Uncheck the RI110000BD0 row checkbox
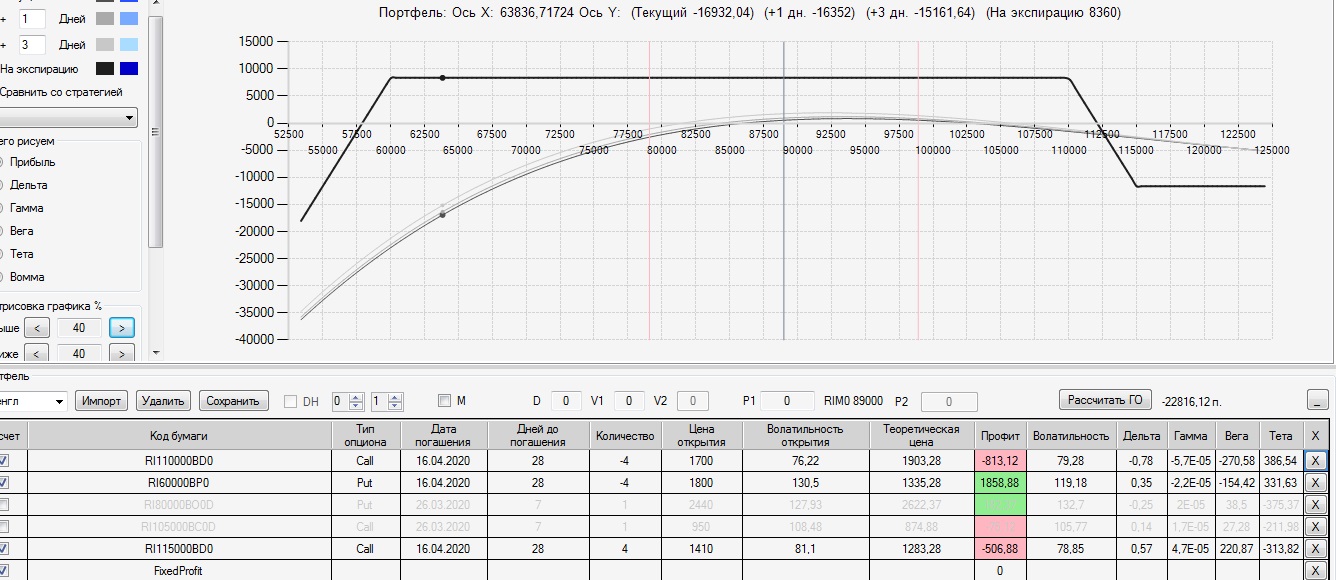 click(4, 461)
